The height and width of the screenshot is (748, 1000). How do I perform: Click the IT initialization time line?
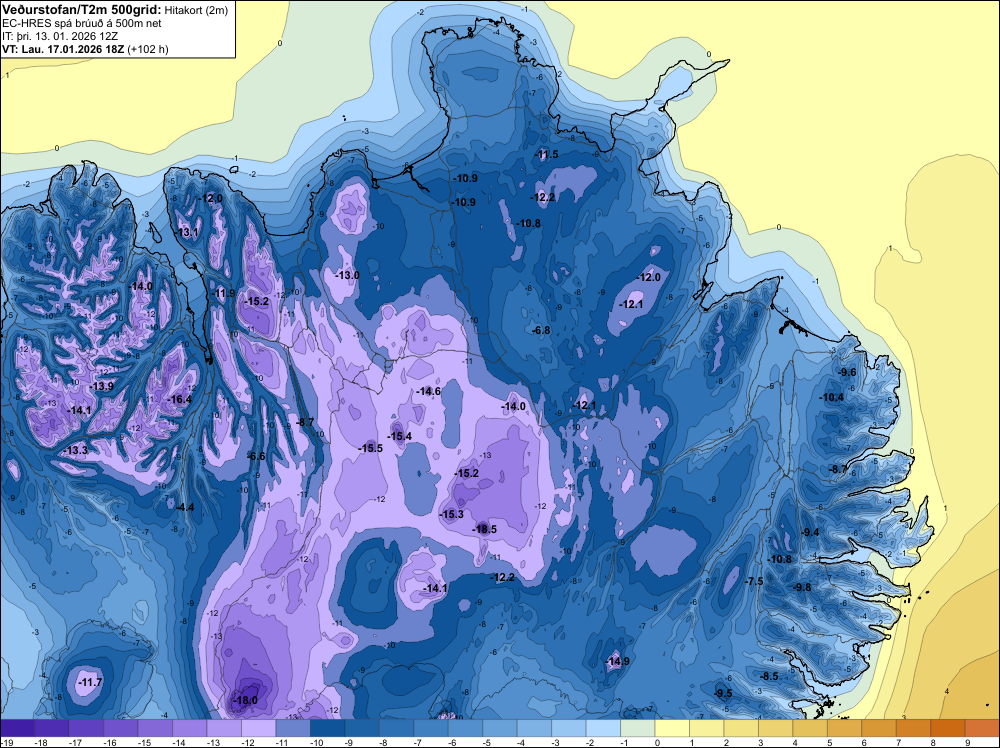tap(61, 36)
